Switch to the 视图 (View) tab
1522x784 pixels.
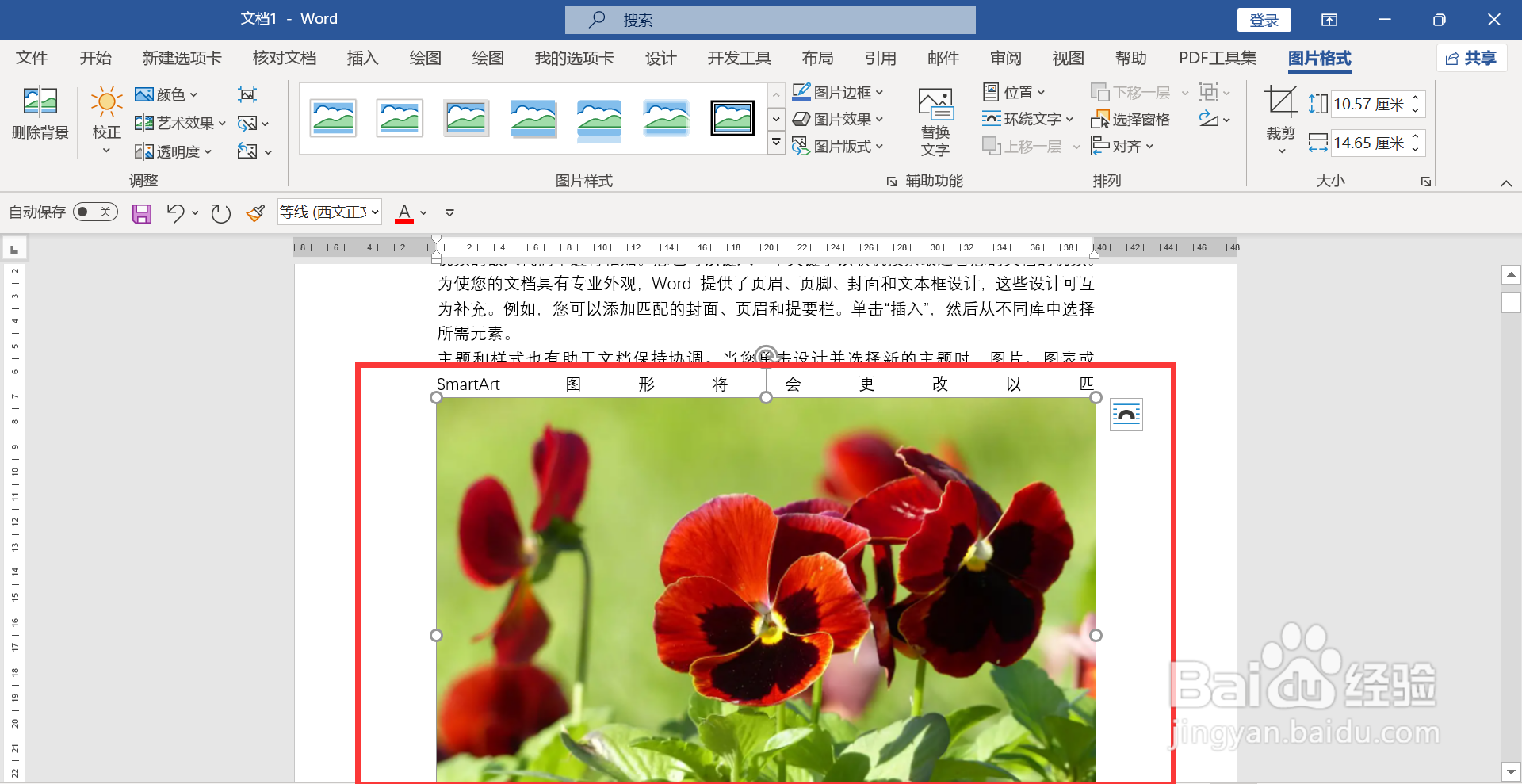(x=1068, y=58)
